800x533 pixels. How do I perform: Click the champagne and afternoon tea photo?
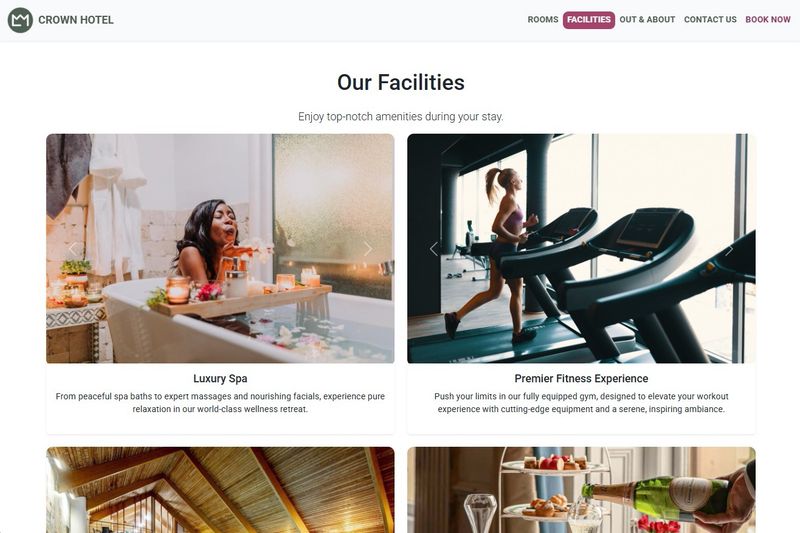[x=581, y=490]
